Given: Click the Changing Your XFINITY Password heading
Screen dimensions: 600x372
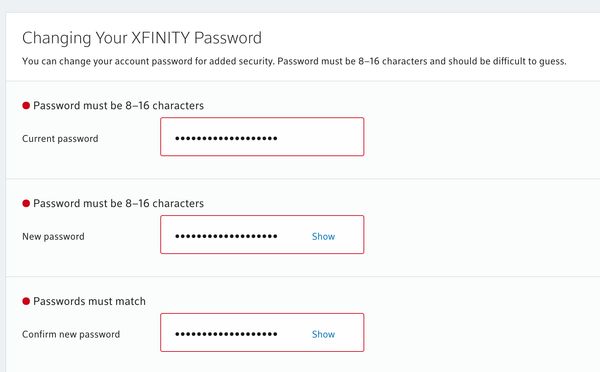Looking at the screenshot, I should click(142, 38).
